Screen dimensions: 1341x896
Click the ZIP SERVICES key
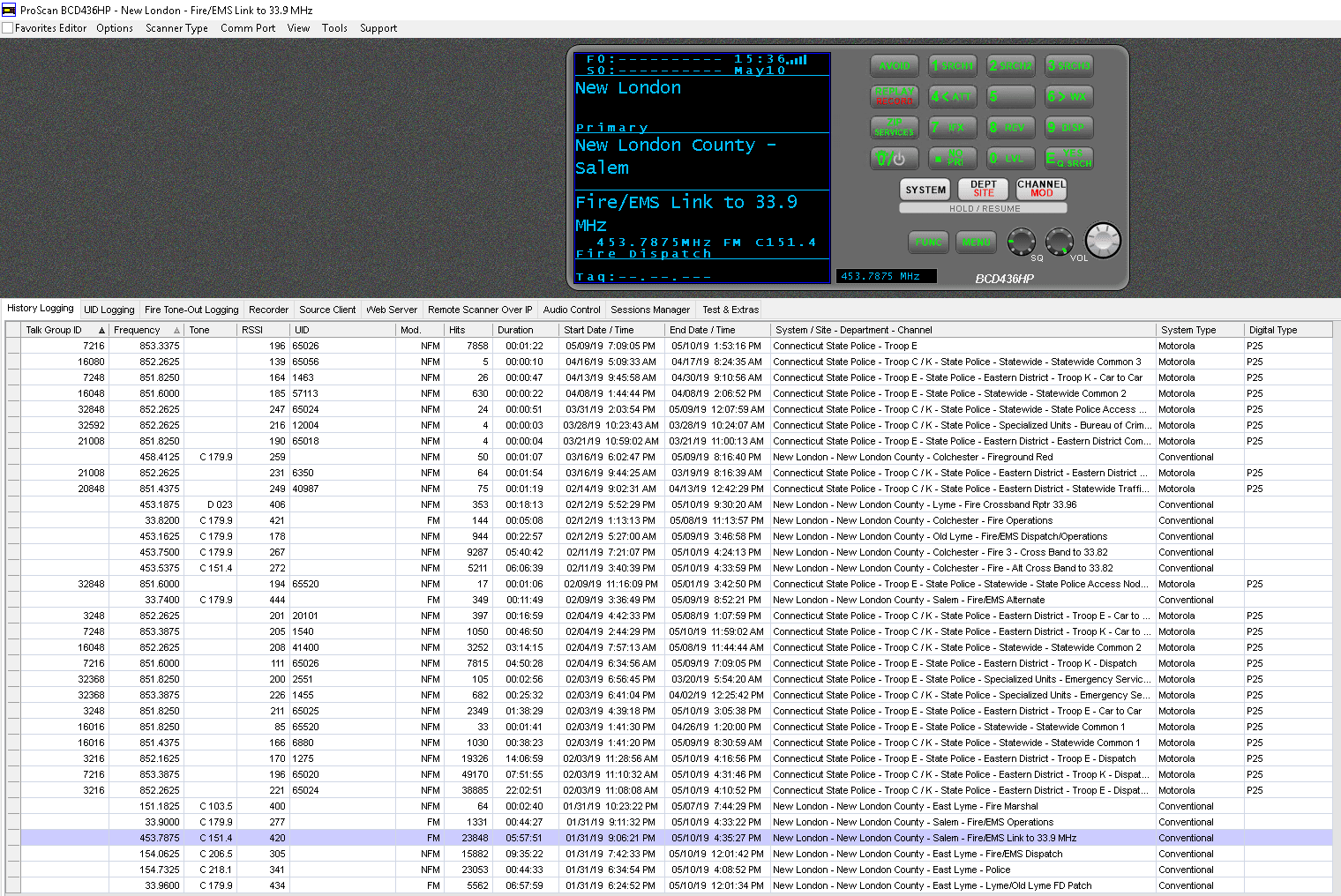click(x=895, y=128)
